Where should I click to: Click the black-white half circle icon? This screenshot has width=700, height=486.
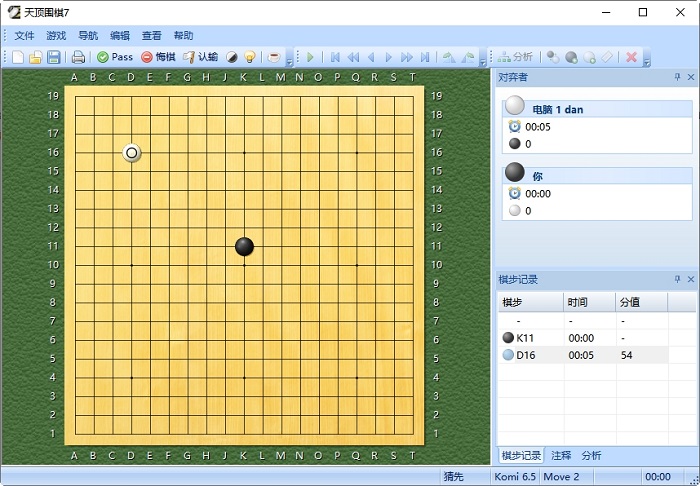coord(232,57)
